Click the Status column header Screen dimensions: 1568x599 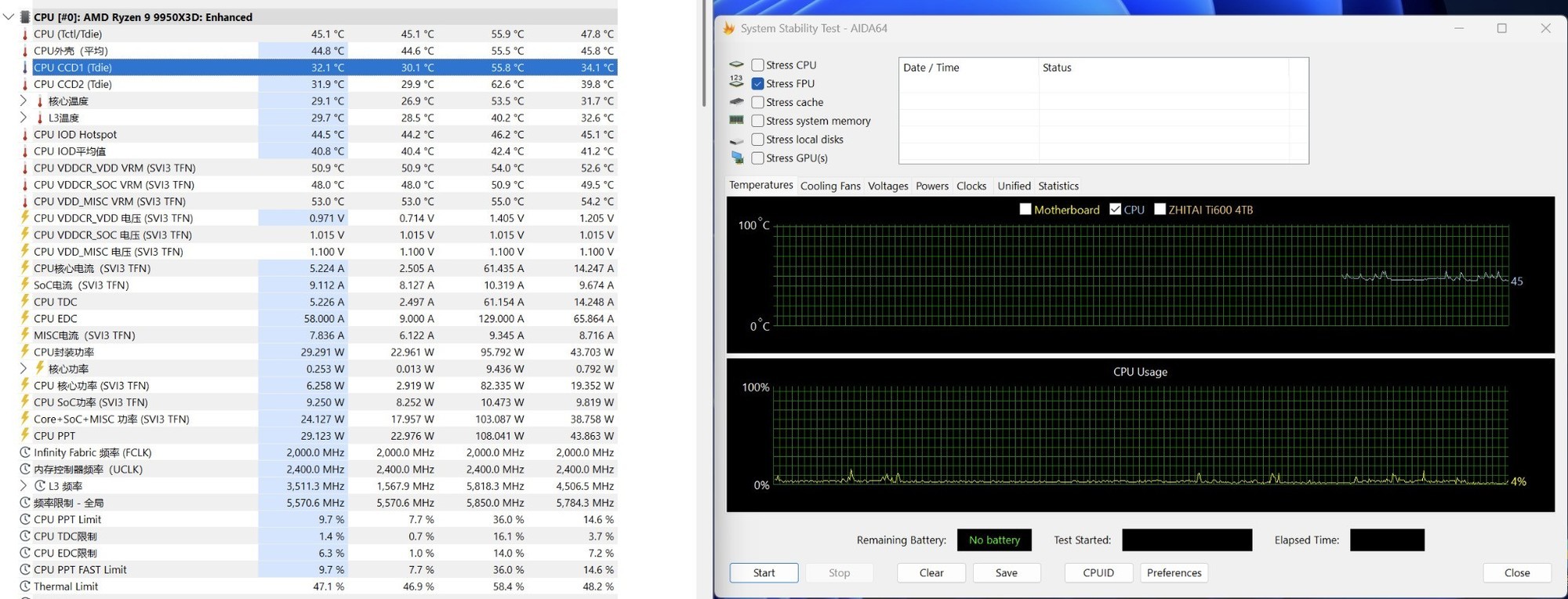[1163, 67]
